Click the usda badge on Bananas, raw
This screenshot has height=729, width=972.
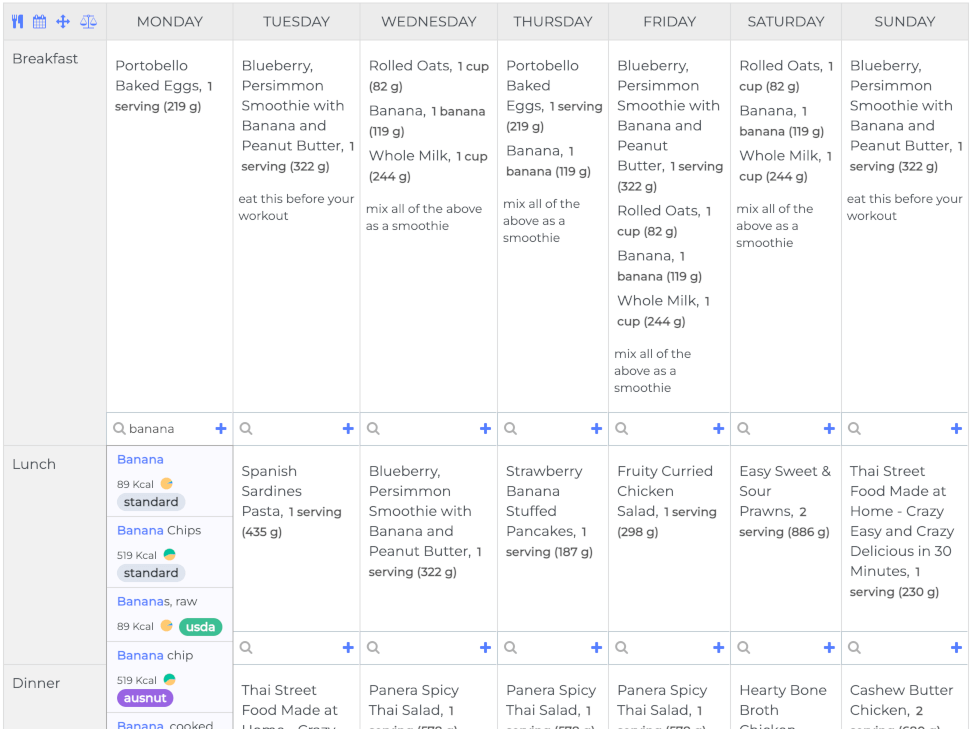click(x=198, y=626)
